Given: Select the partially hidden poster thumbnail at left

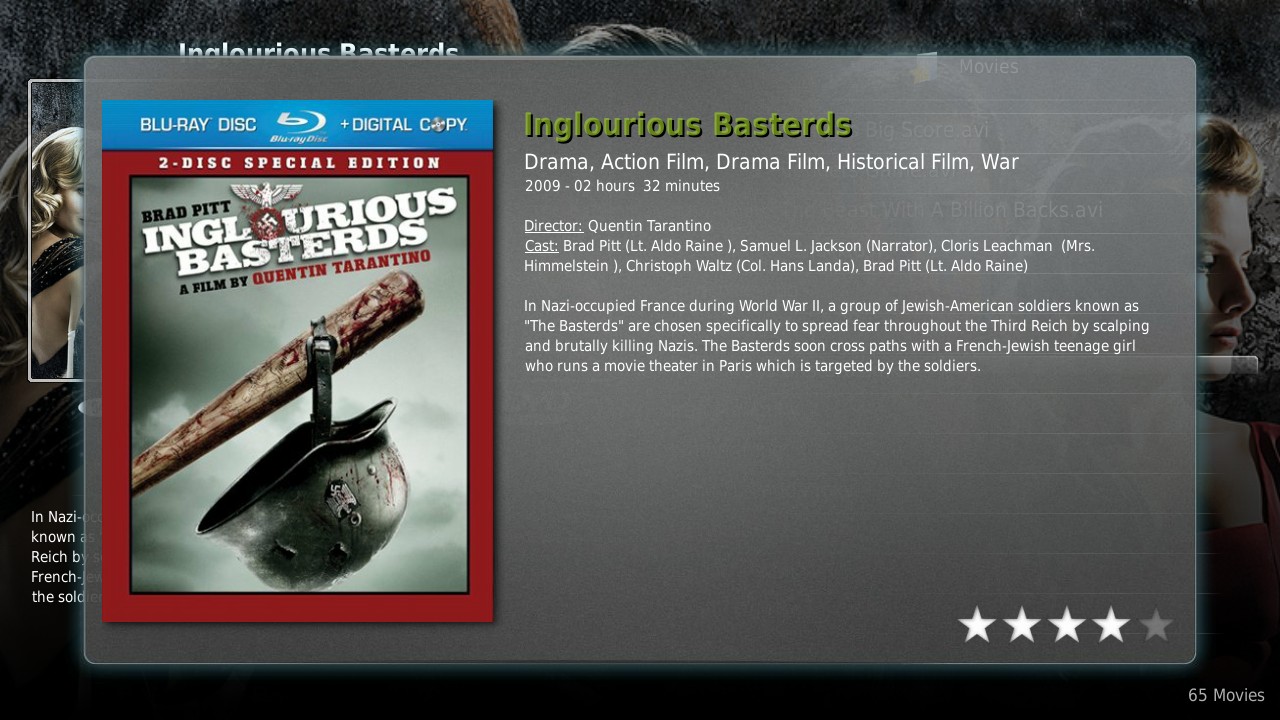Looking at the screenshot, I should click(57, 230).
